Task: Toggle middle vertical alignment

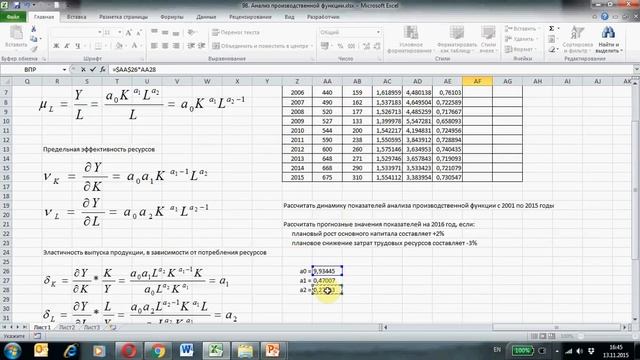Action: click(165, 32)
